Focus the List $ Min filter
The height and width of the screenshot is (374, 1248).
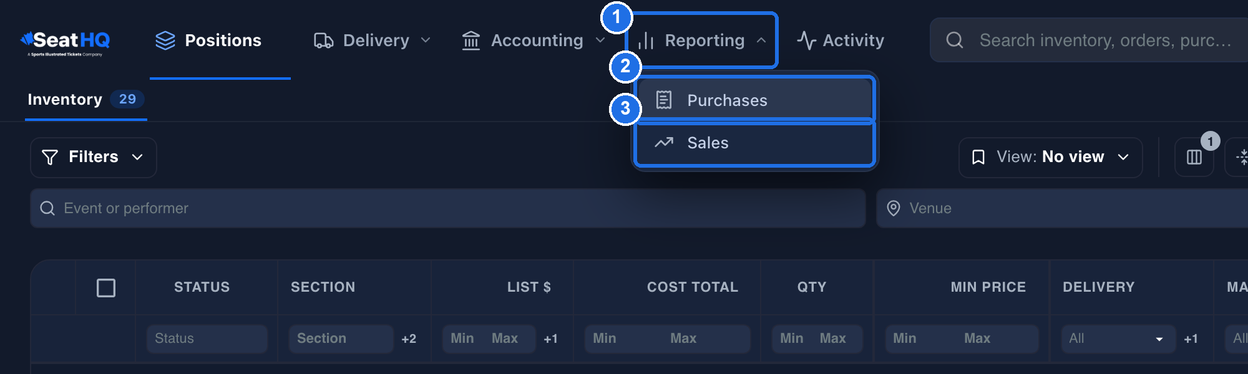[463, 339]
